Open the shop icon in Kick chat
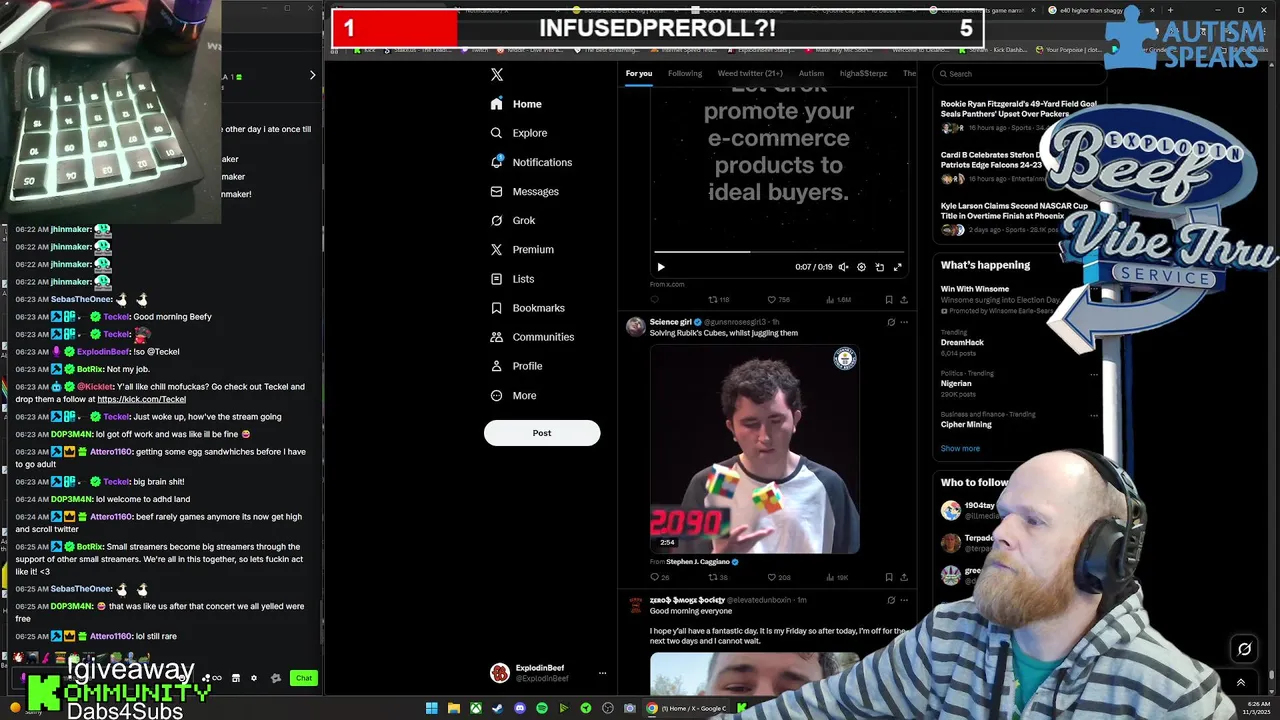 tap(236, 678)
